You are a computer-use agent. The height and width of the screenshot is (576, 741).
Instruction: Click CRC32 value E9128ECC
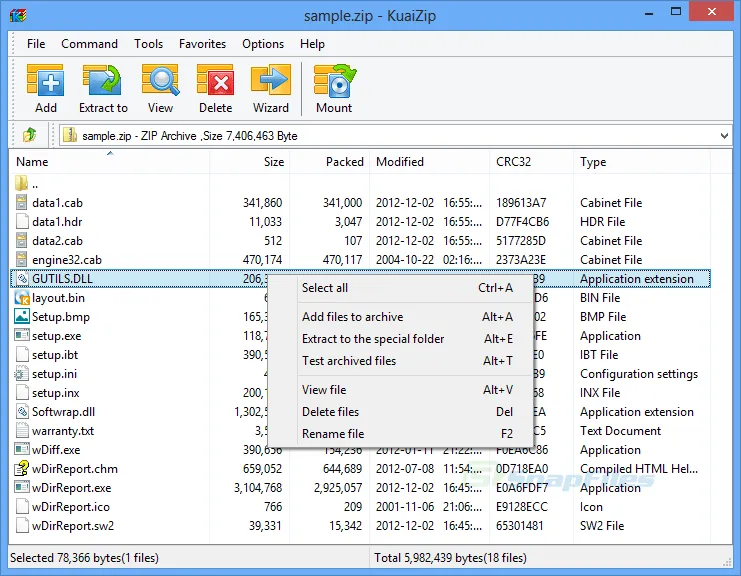pyautogui.click(x=522, y=507)
